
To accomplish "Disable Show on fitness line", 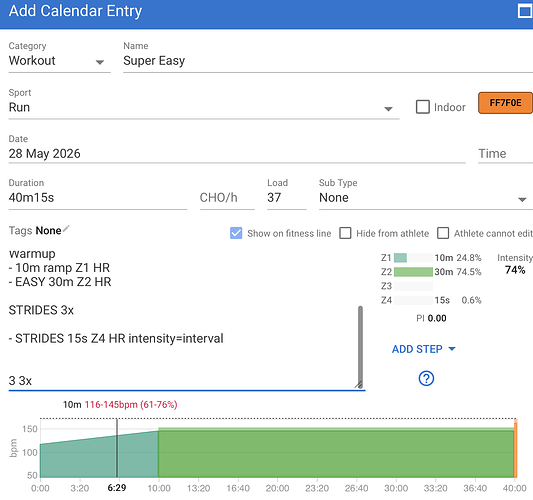I will pyautogui.click(x=236, y=233).
